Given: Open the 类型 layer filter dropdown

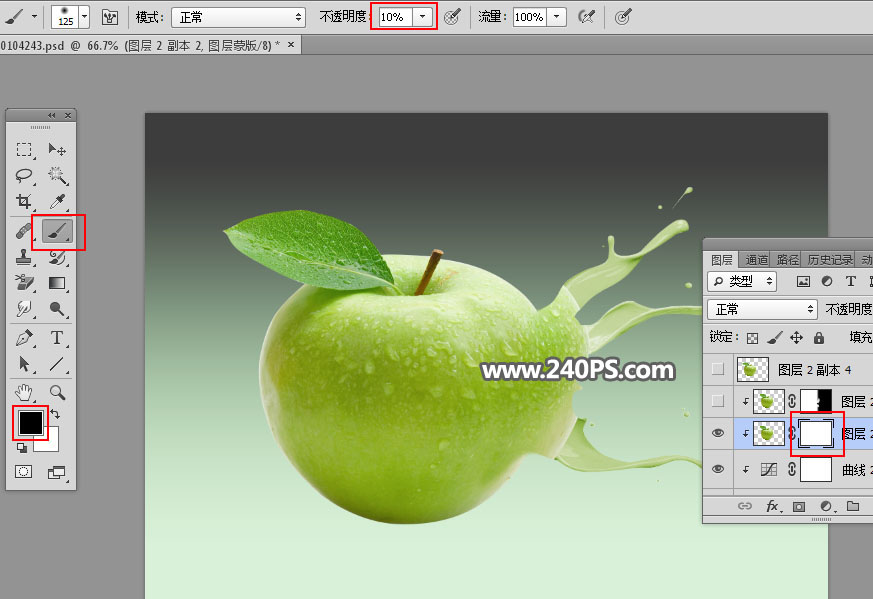Looking at the screenshot, I should point(743,281).
